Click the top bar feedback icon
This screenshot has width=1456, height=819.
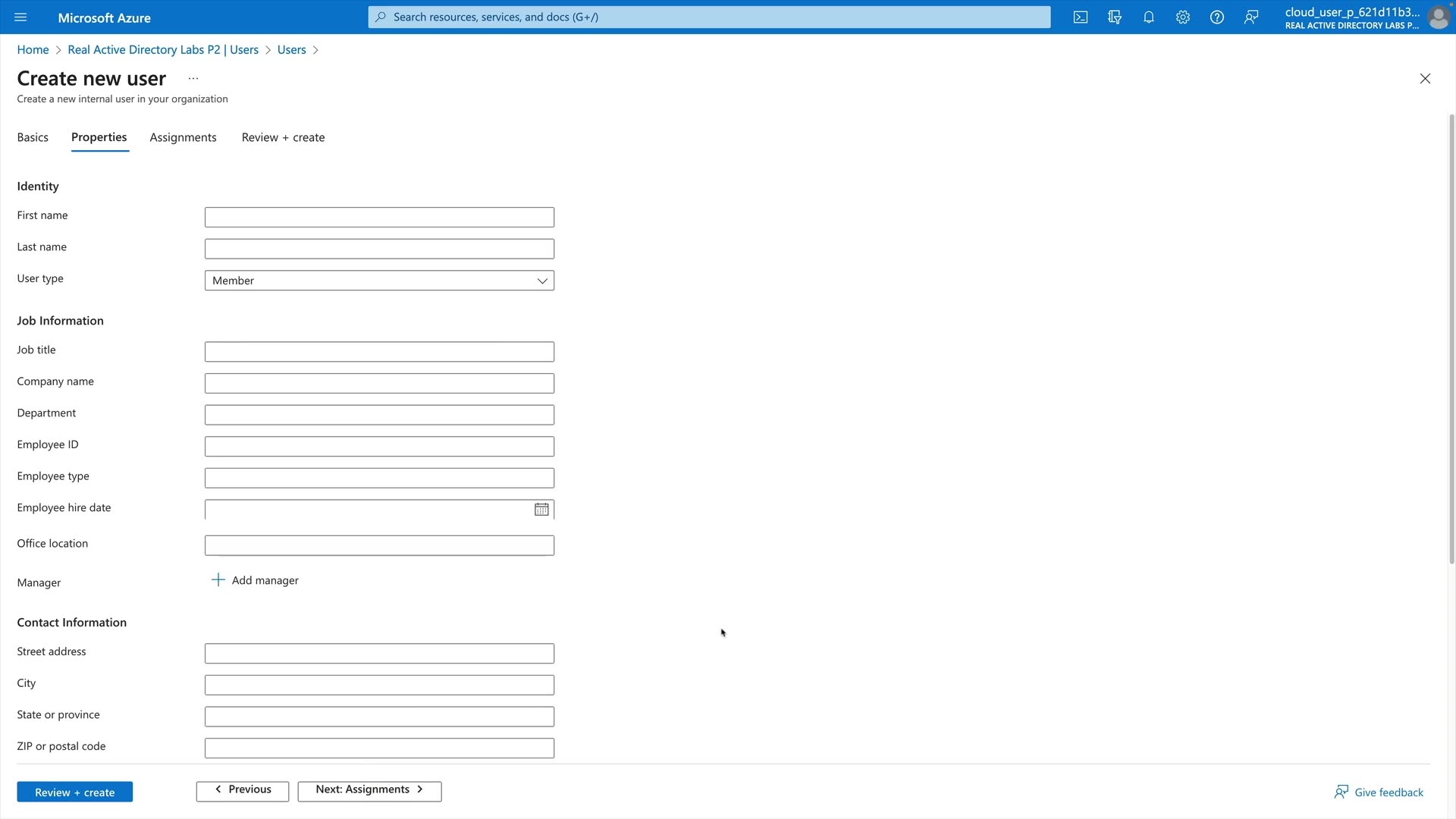coord(1251,17)
